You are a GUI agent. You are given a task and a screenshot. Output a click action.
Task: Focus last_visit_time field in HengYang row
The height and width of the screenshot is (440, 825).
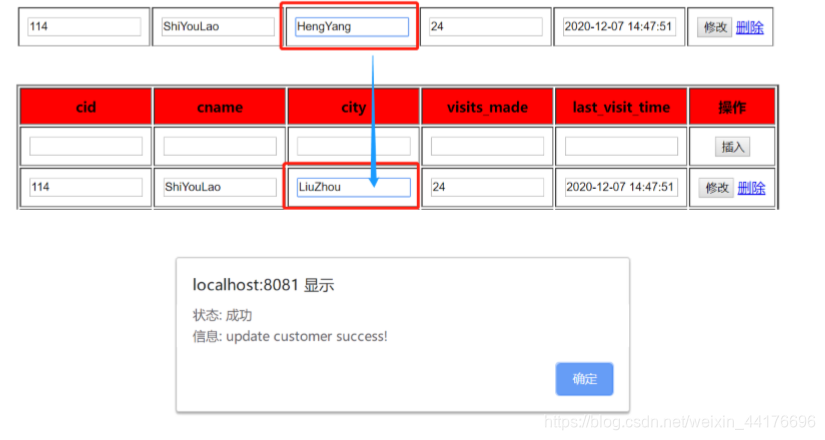click(x=619, y=26)
